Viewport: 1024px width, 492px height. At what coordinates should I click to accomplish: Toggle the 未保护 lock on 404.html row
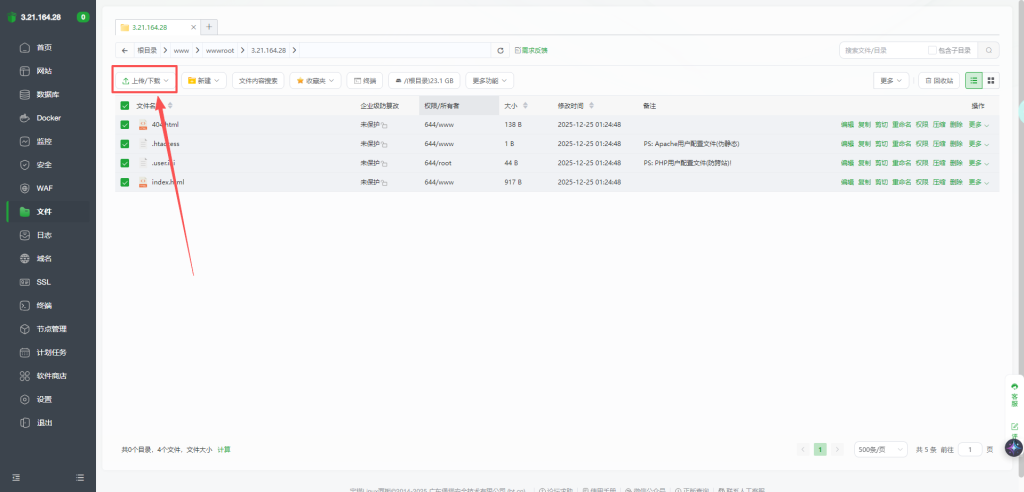(385, 125)
